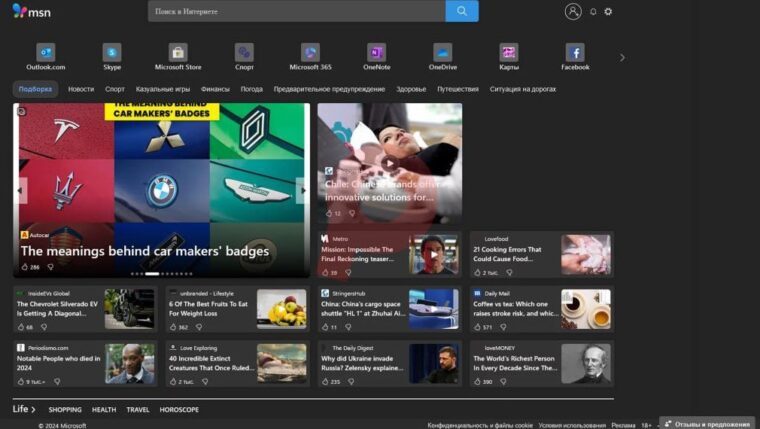Viewport: 760px width, 429px height.
Task: Like the car makers' badges story
Action: [x=25, y=267]
